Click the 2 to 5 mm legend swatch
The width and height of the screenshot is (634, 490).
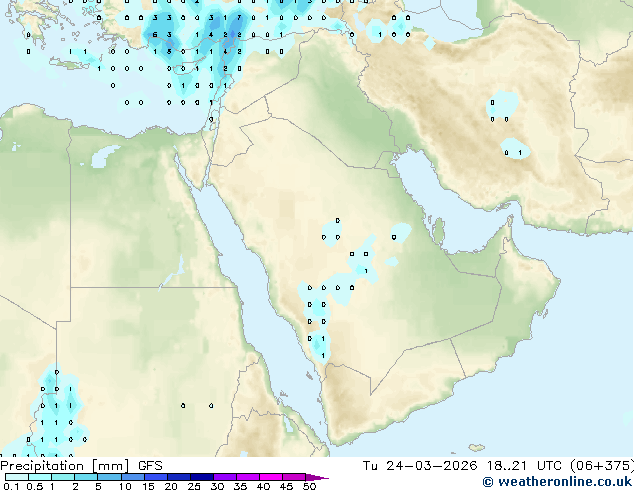pos(86,477)
